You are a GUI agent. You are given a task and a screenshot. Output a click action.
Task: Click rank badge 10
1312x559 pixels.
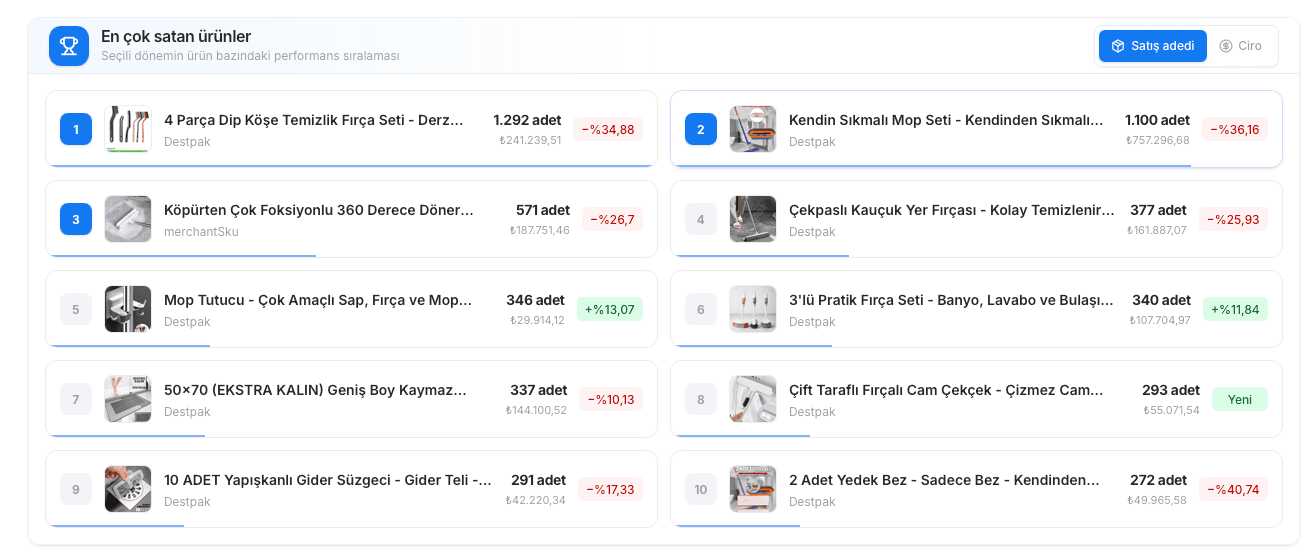701,489
